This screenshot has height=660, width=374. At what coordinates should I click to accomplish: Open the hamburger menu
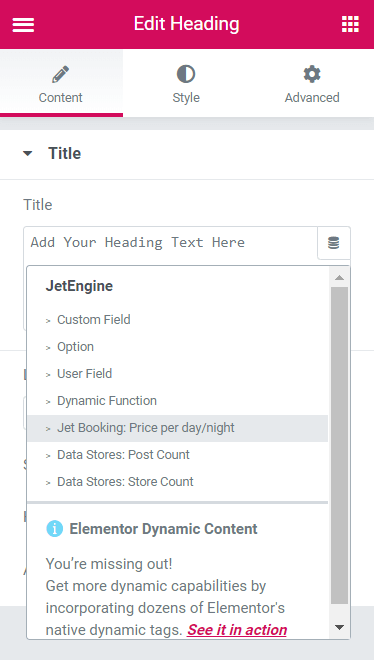23,24
